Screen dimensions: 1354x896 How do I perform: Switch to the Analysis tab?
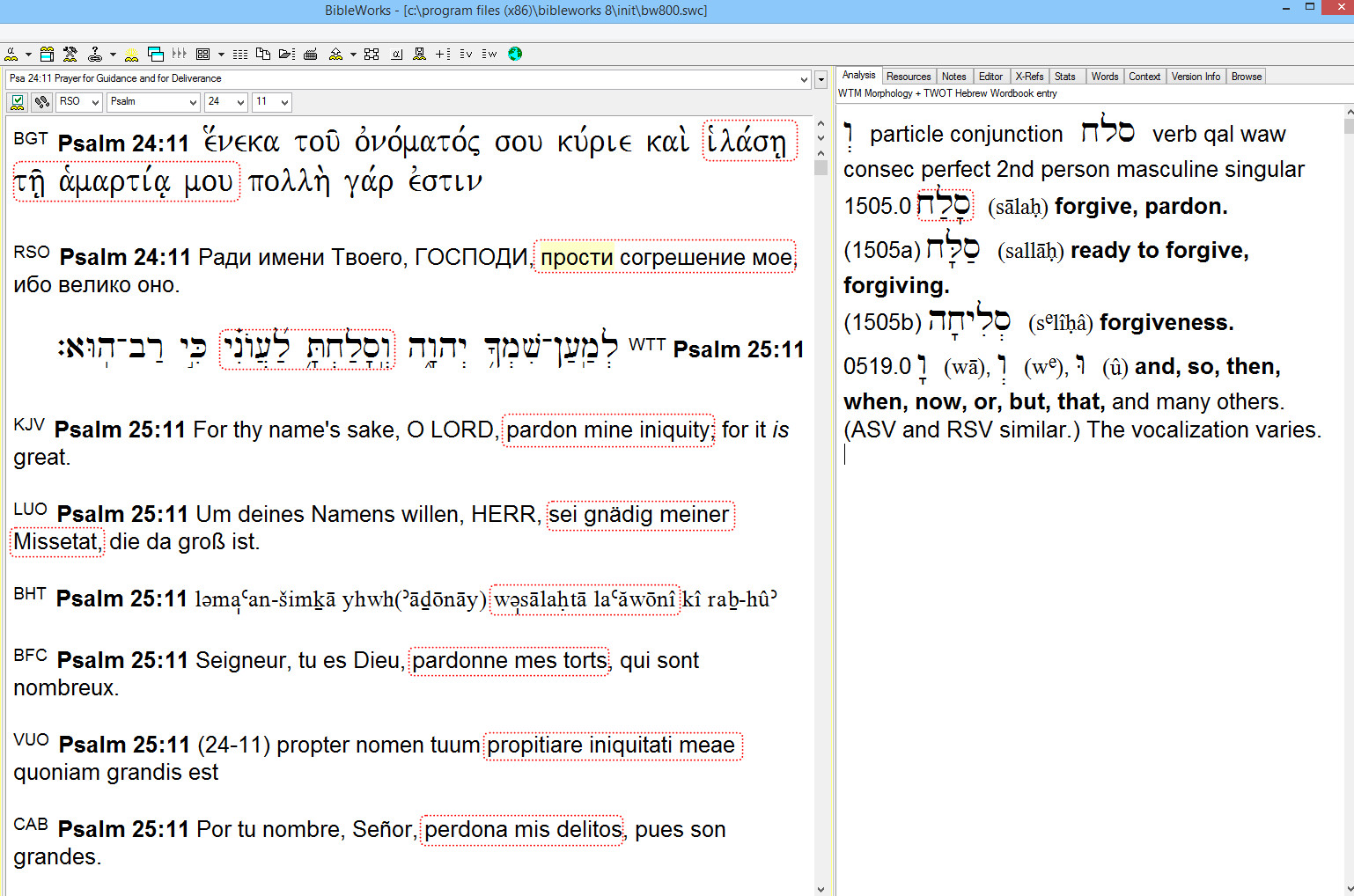pos(858,76)
